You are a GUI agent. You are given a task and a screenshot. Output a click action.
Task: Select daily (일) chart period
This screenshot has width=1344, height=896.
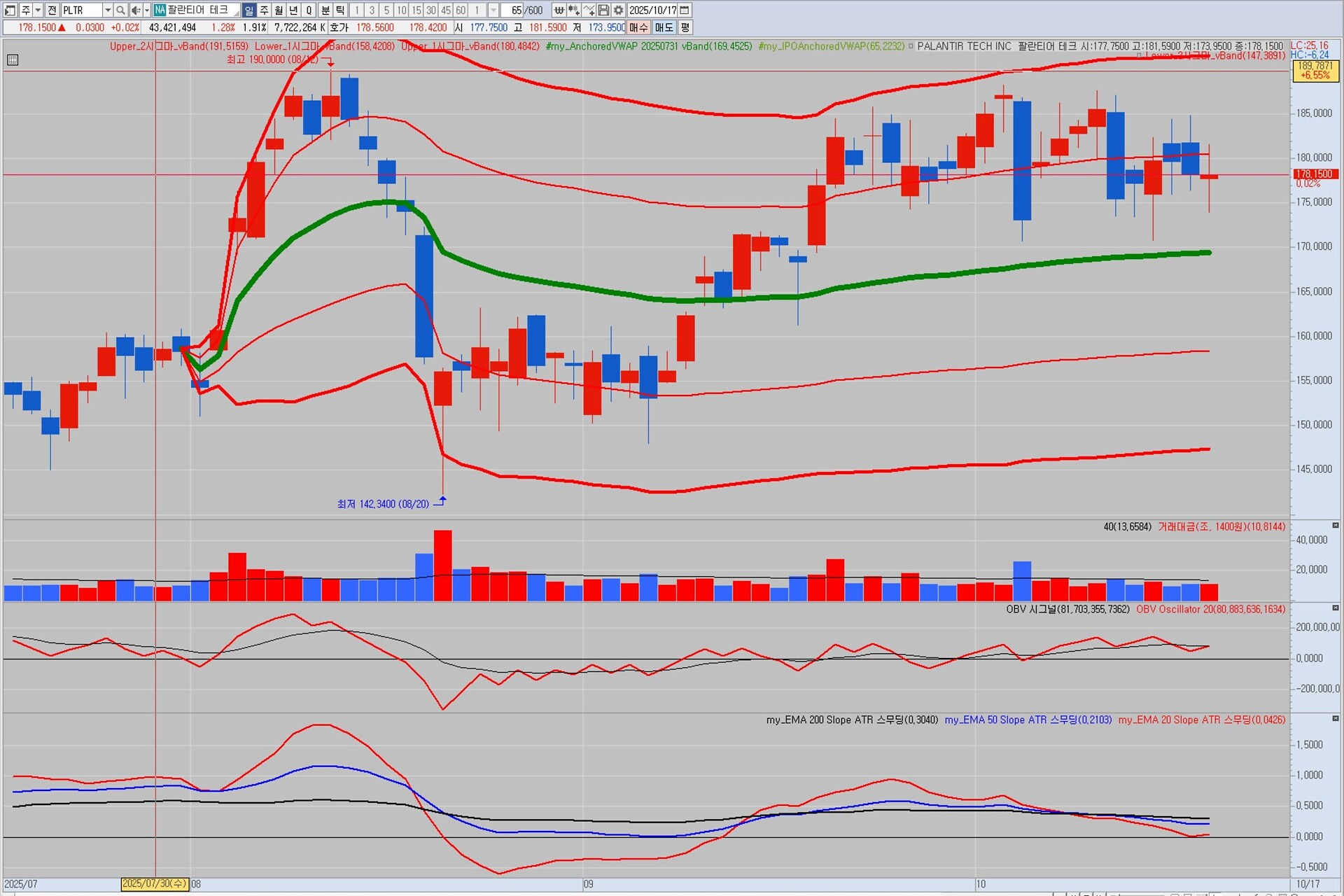click(x=249, y=10)
